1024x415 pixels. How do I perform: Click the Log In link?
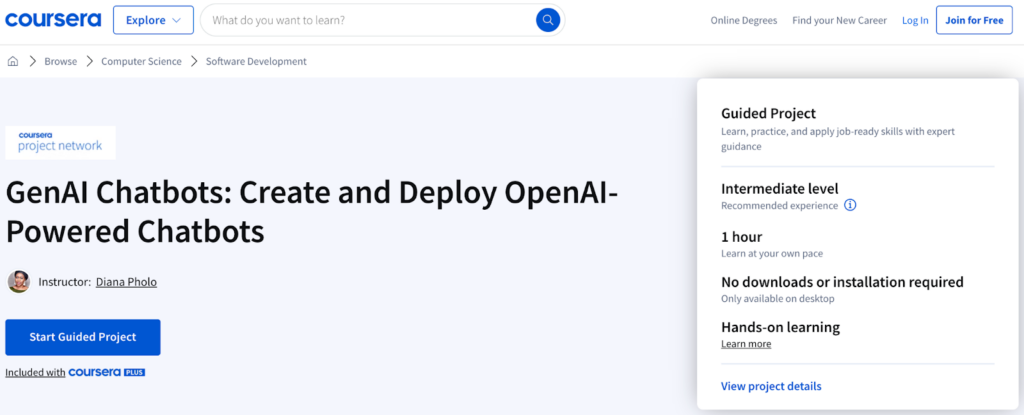click(915, 20)
